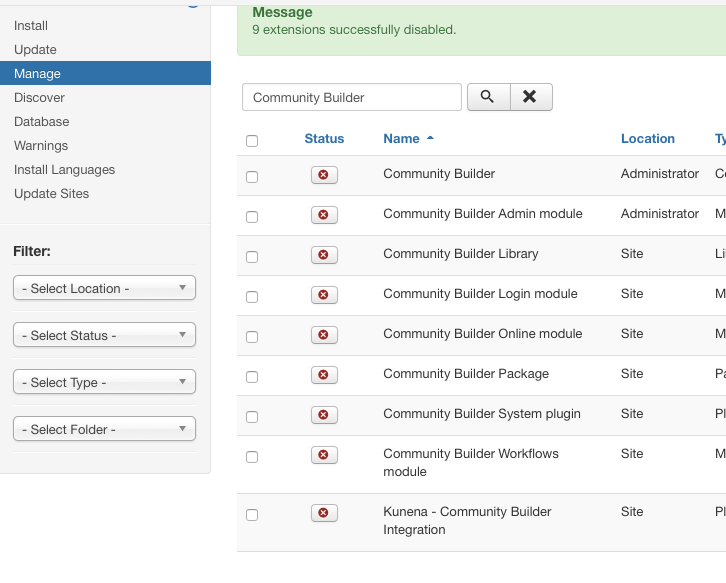Viewport: 726px width, 583px height.
Task: Toggle disabled status icon for Community Builder
Action: coord(324,175)
